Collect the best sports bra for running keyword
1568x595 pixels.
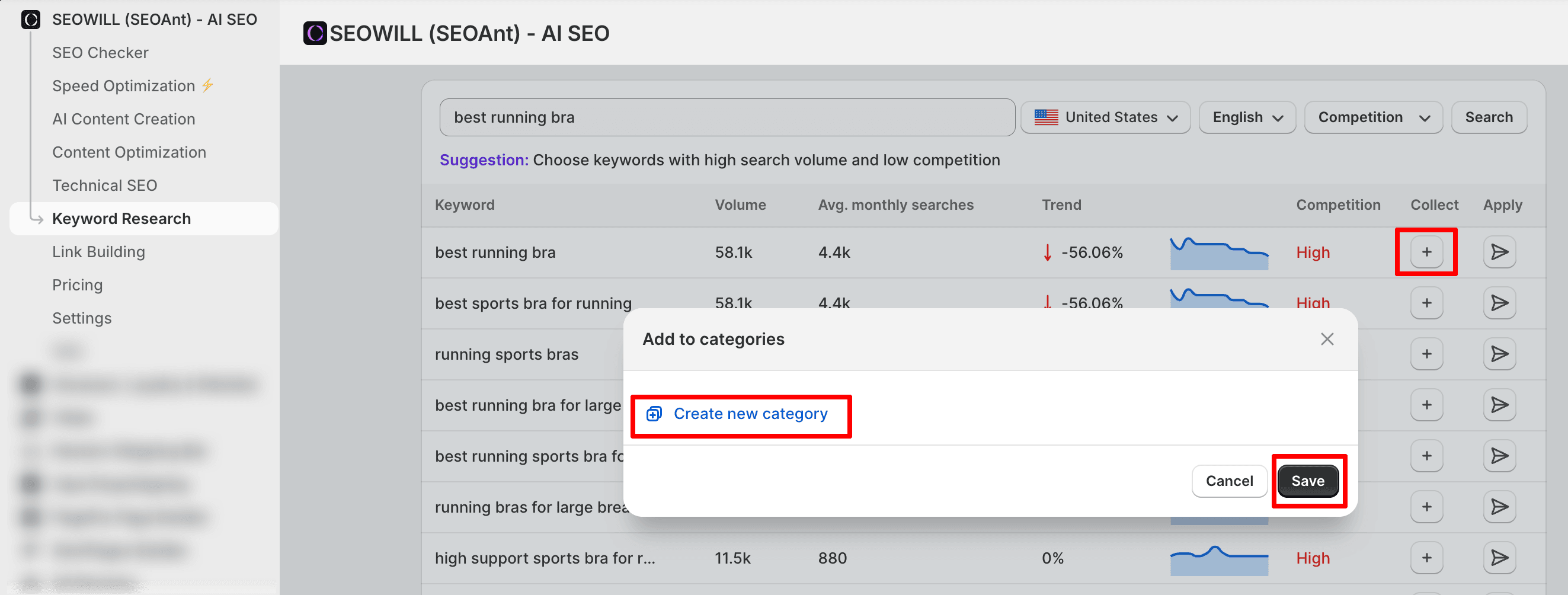pyautogui.click(x=1426, y=303)
